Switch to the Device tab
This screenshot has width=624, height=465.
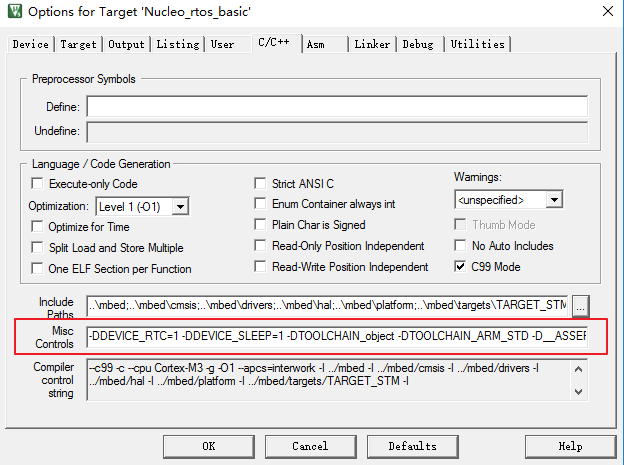[x=31, y=44]
